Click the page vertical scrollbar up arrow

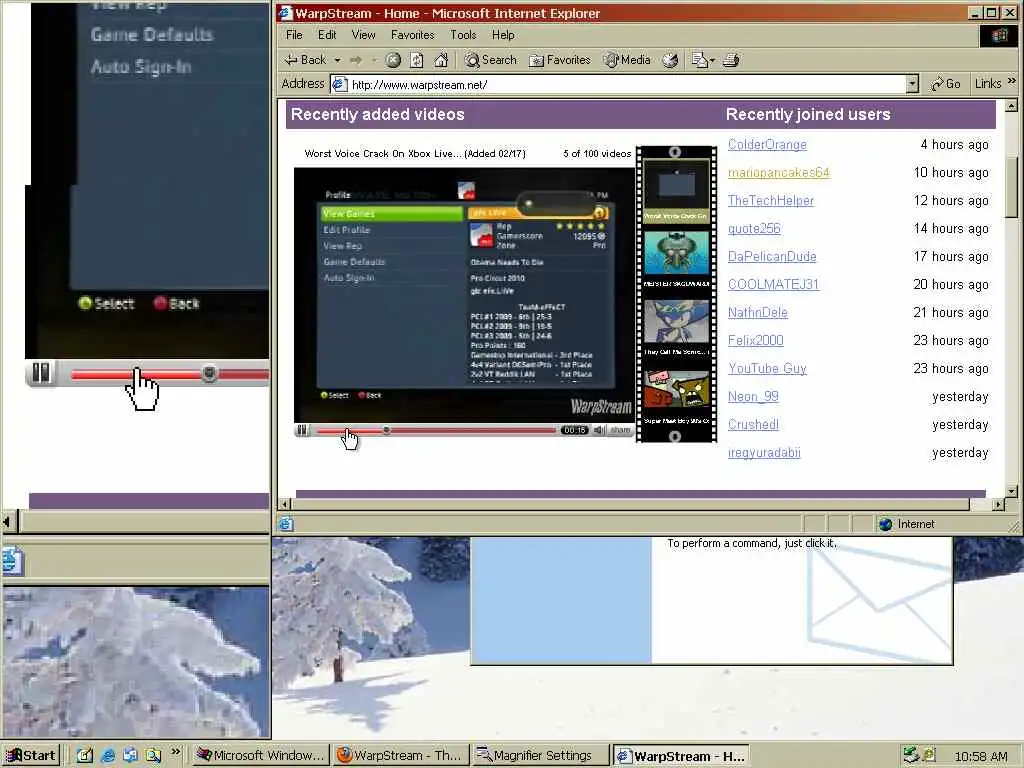[1011, 105]
